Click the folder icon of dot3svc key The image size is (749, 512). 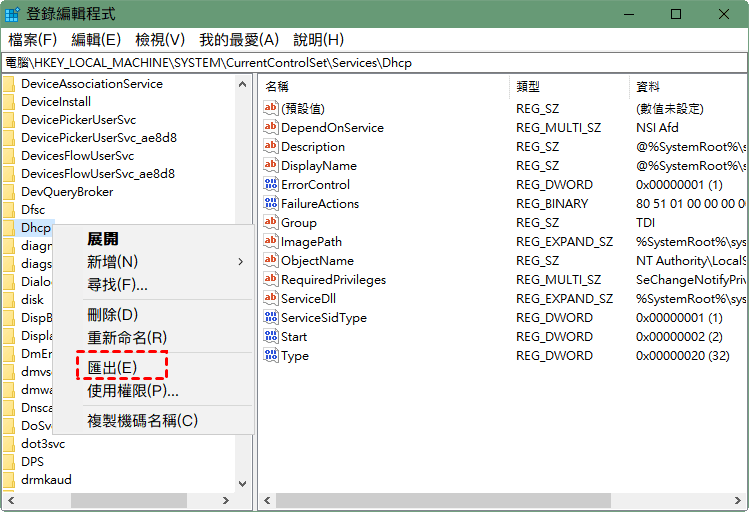9,444
